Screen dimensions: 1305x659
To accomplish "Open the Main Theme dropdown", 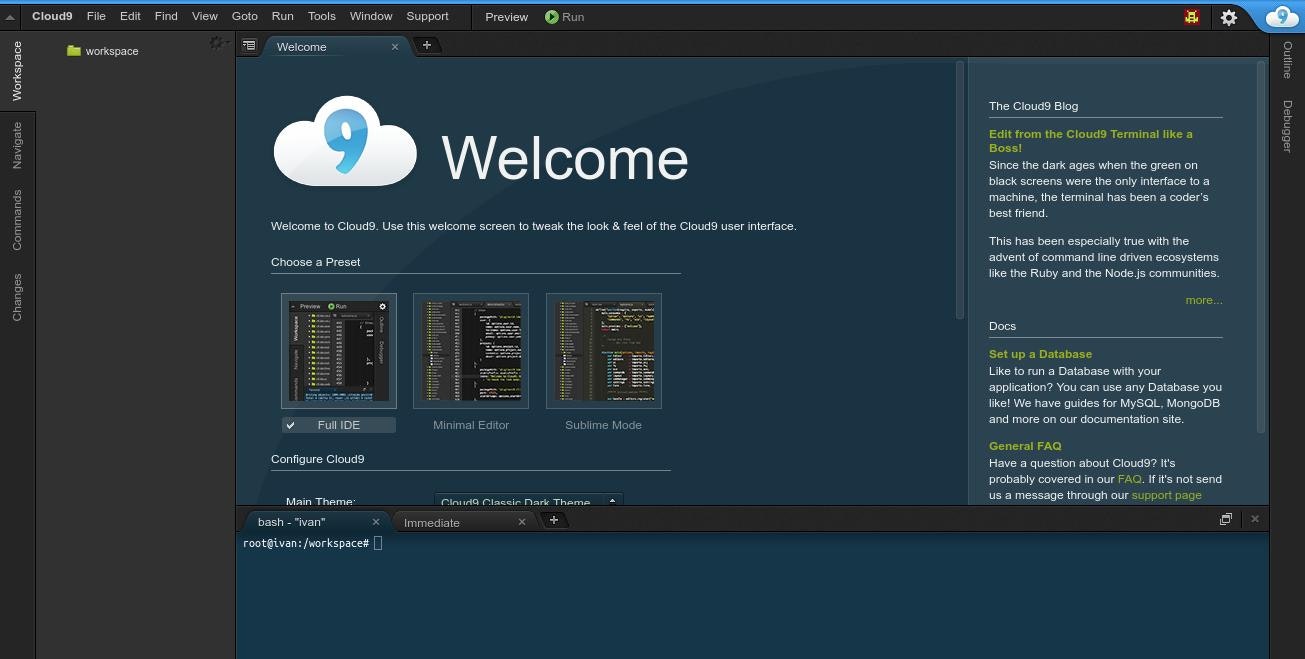I will (x=527, y=502).
